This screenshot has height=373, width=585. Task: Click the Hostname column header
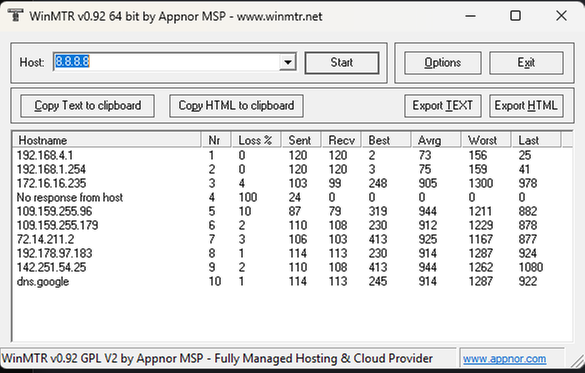[x=107, y=140]
